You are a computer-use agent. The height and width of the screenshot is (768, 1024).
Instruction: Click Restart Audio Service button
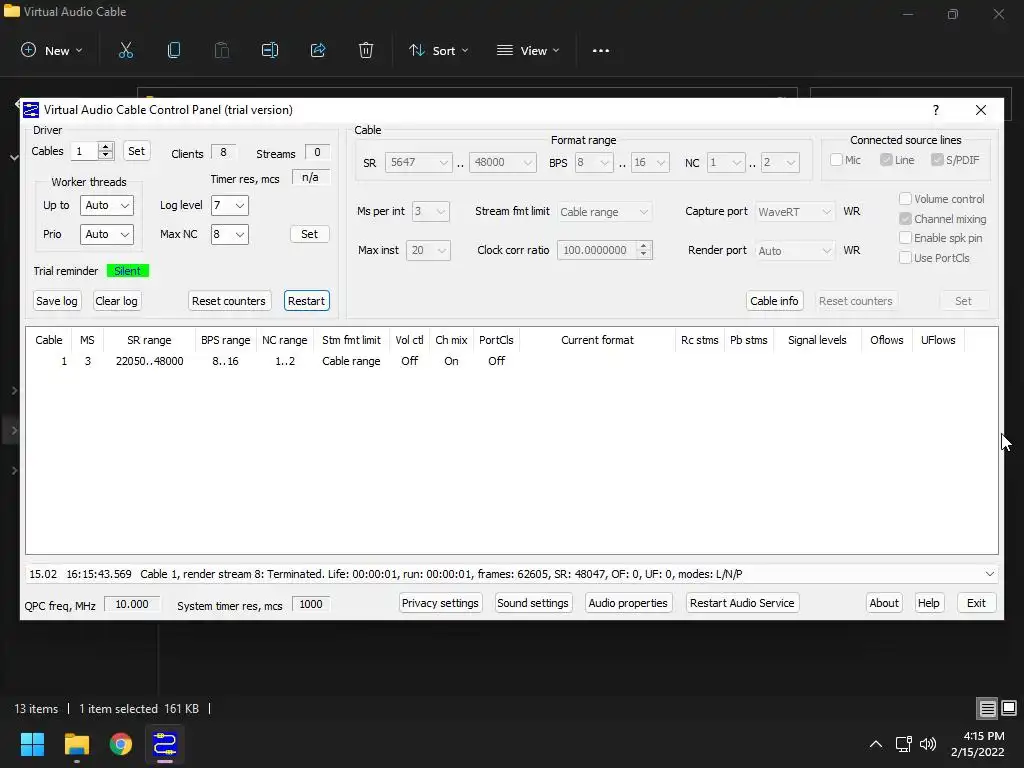pos(742,603)
